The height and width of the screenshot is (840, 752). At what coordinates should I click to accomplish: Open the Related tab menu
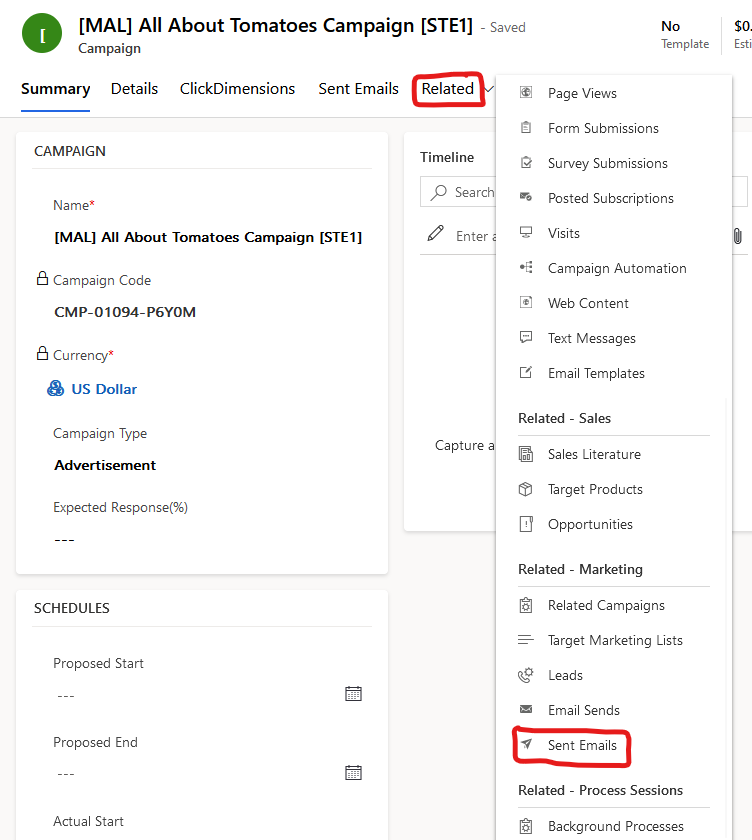pyautogui.click(x=448, y=89)
